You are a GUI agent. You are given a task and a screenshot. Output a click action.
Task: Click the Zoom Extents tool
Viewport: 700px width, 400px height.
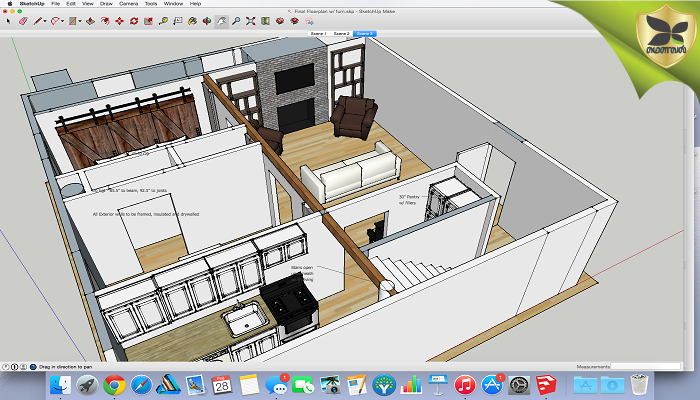(x=250, y=20)
